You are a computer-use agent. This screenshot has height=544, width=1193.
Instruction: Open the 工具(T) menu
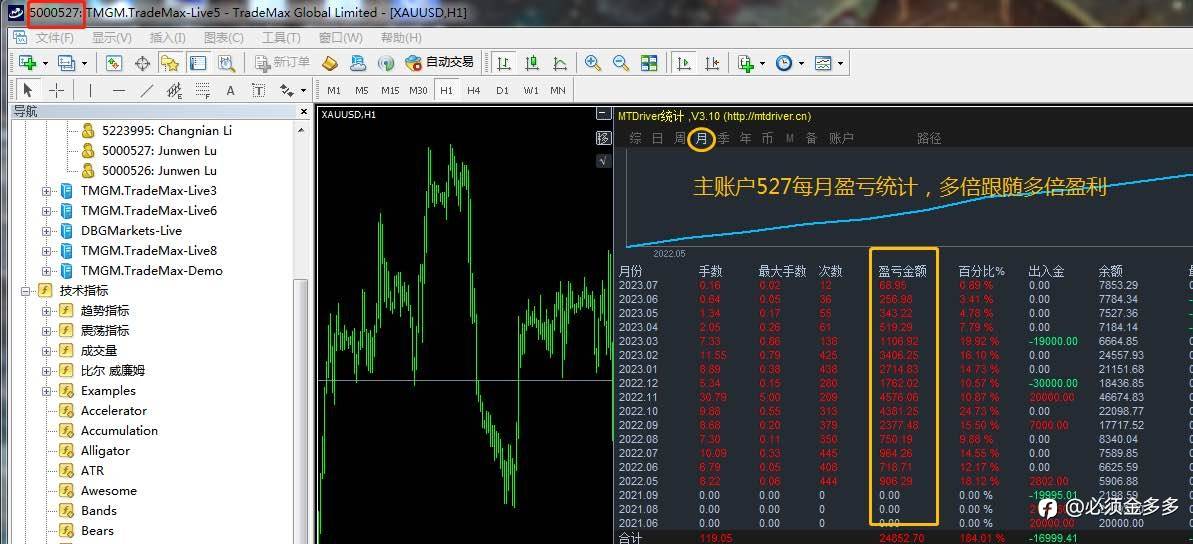[x=282, y=37]
